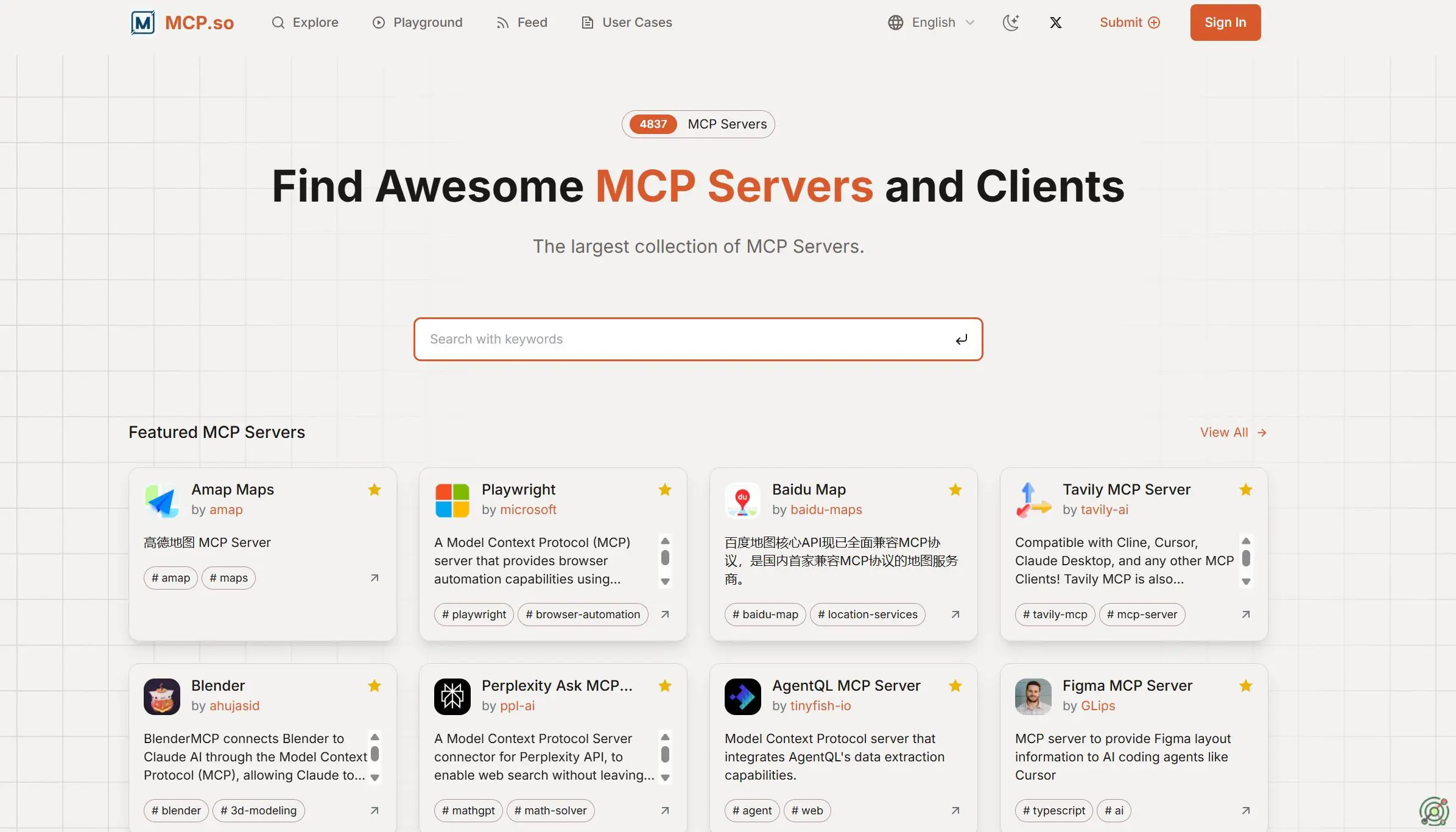Select the # browser-automation tag
Screen dimensions: 1456x832
583,615
